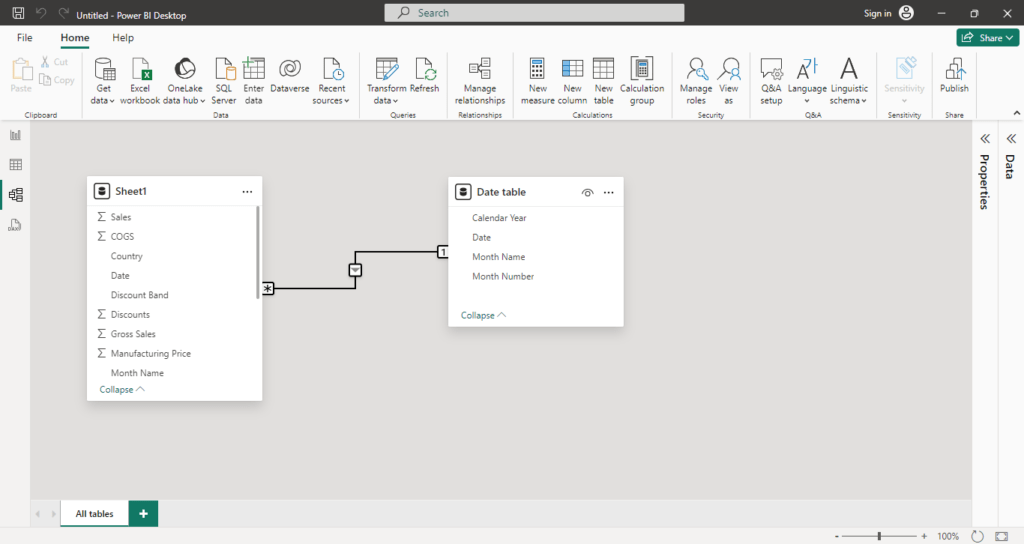
Task: Click the Undo arrow icon
Action: point(41,13)
